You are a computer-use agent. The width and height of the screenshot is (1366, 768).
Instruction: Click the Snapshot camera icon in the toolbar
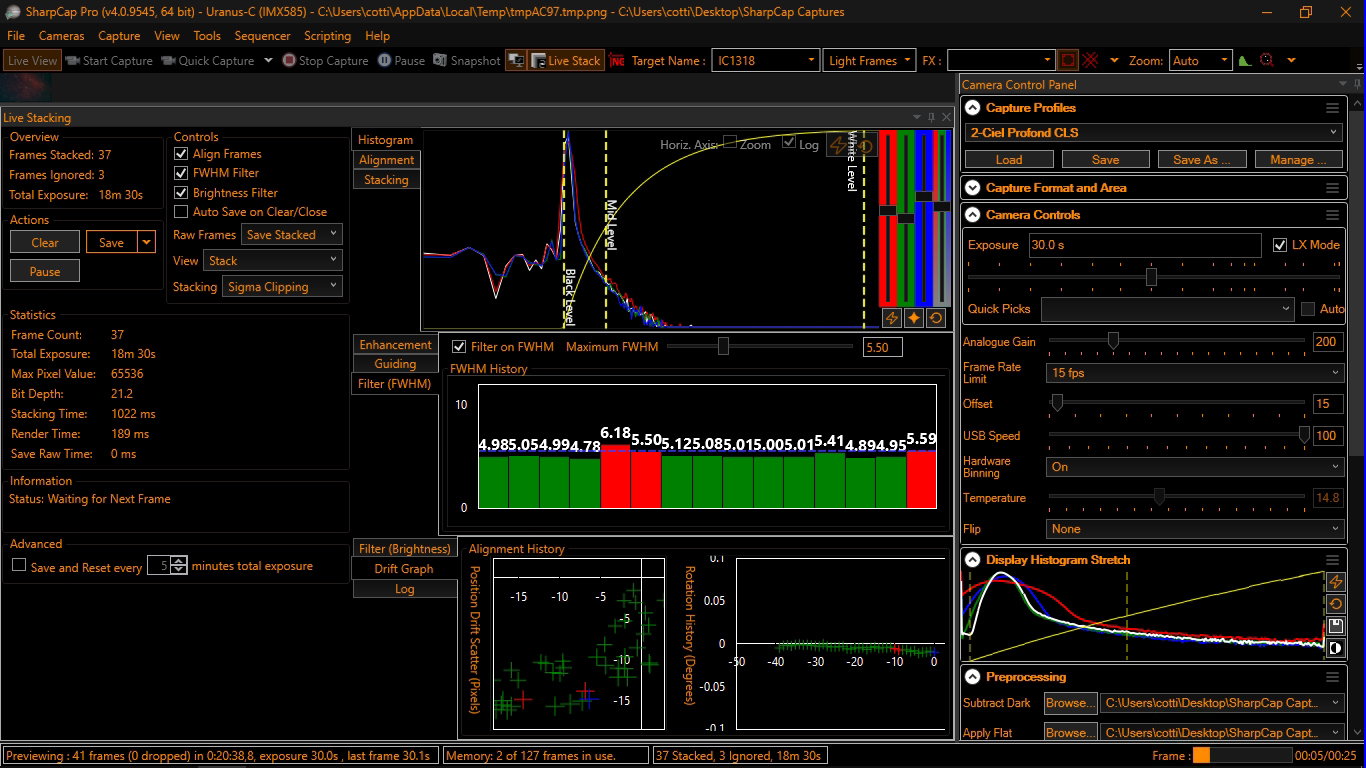441,61
